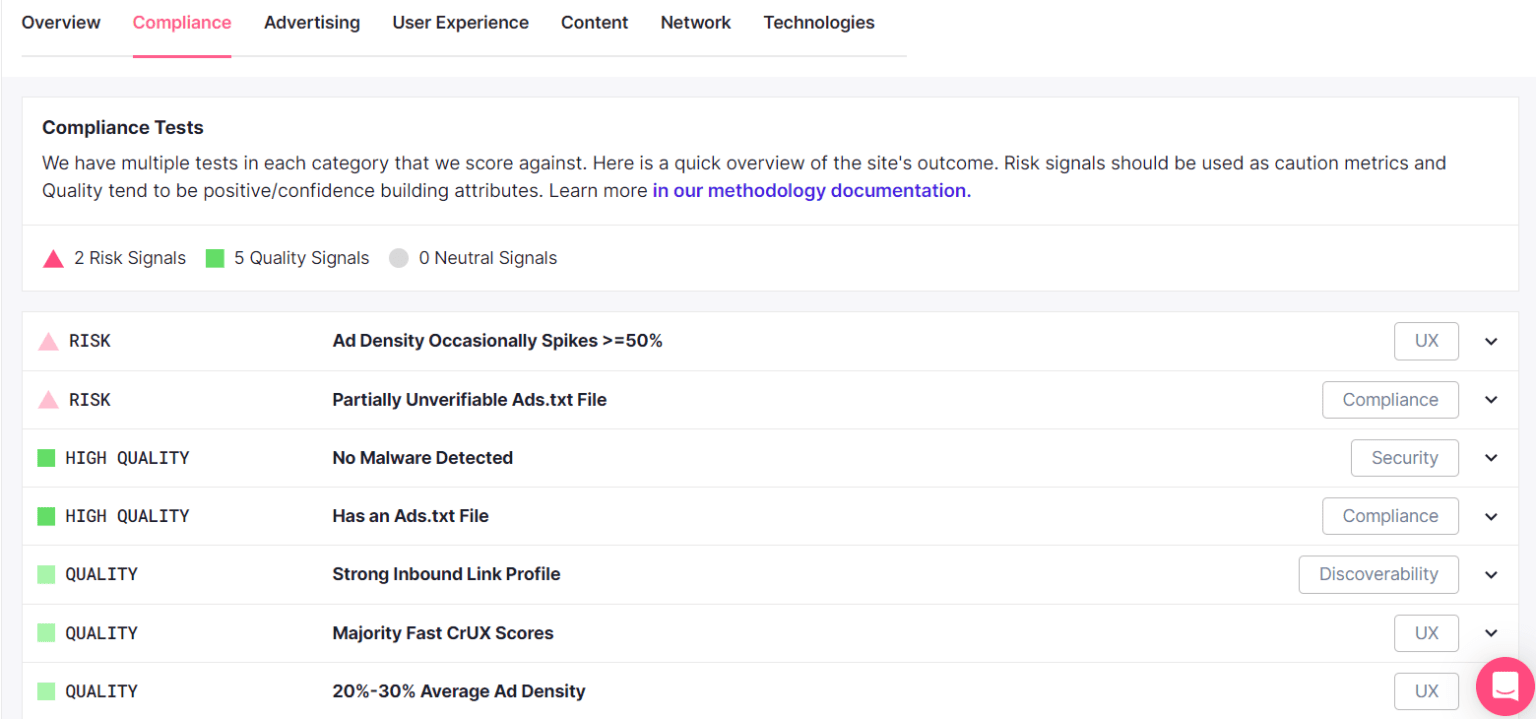This screenshot has width=1536, height=719.
Task: Open the methodology documentation link
Action: pos(810,190)
